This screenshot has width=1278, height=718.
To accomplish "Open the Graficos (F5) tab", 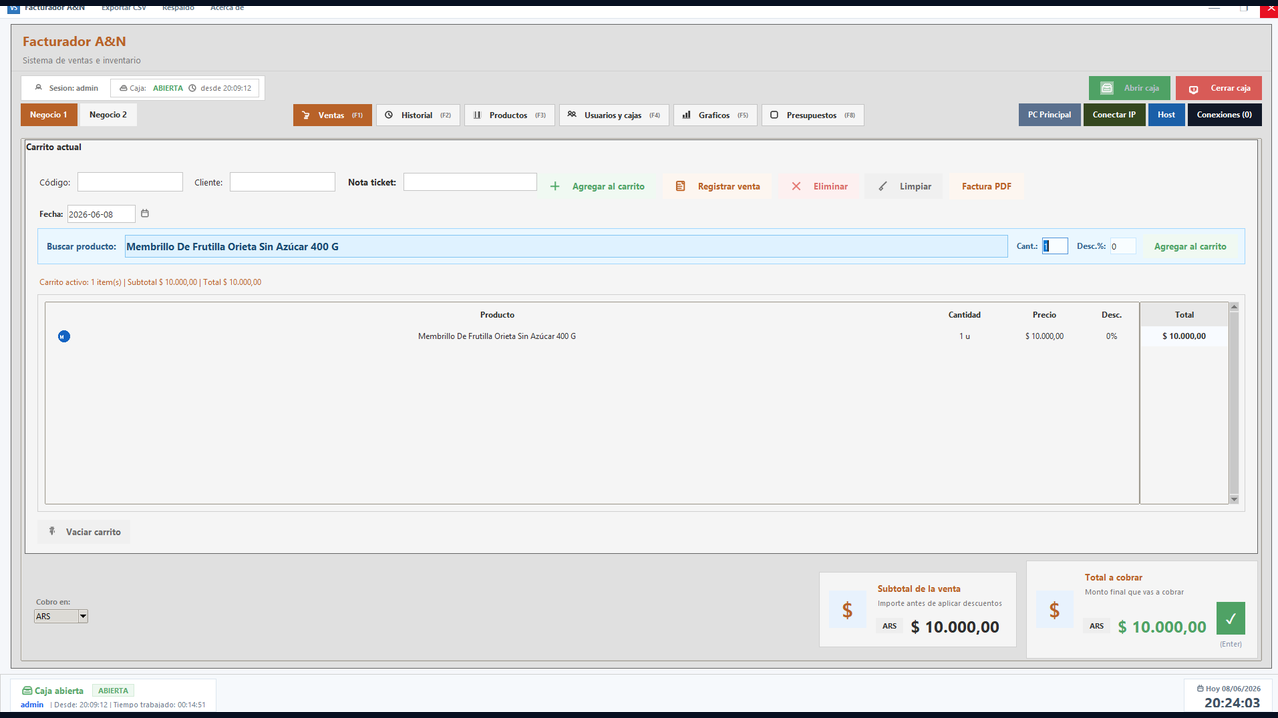I will click(x=715, y=115).
